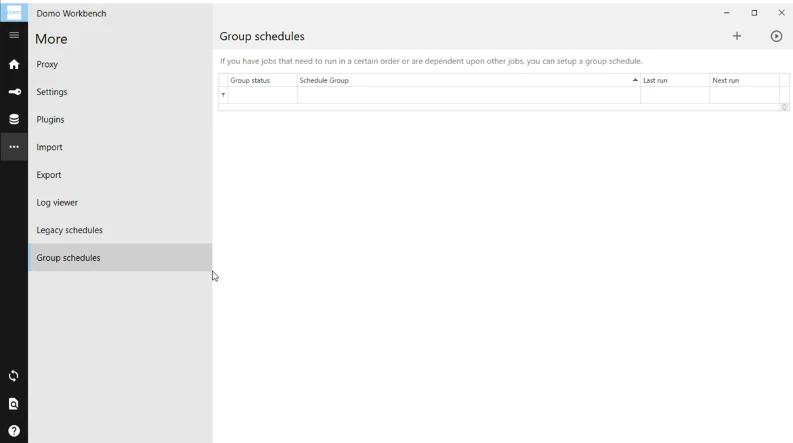793x443 pixels.
Task: Click the Next run filter field
Action: (x=744, y=95)
